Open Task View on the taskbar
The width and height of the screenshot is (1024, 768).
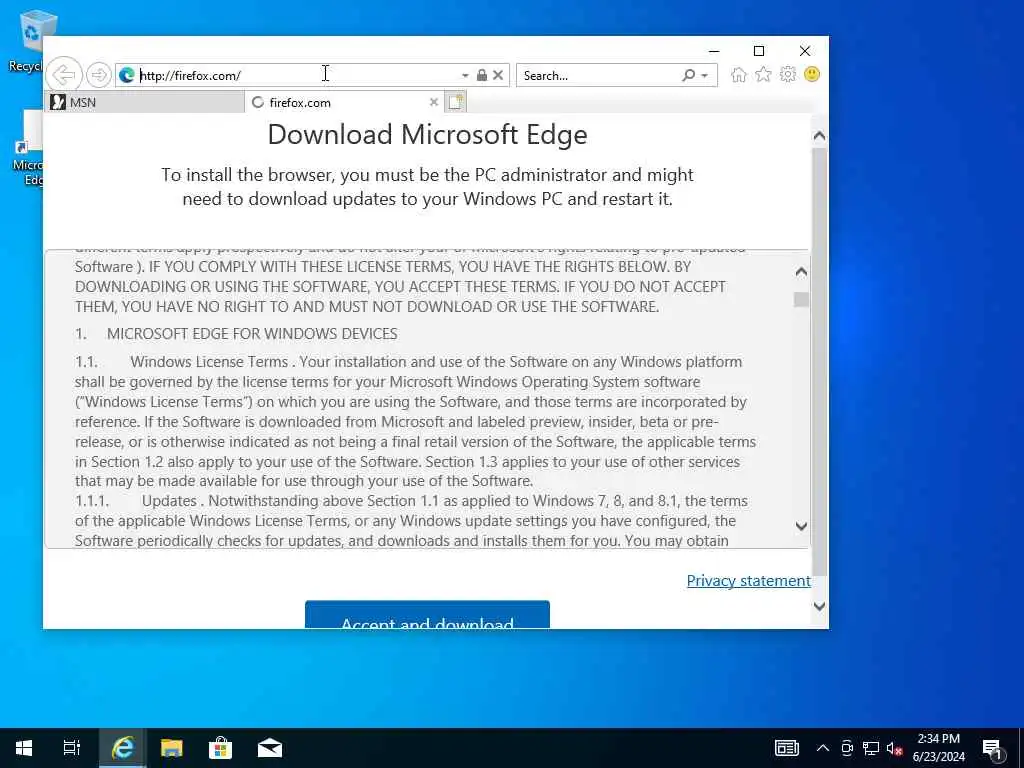click(x=72, y=748)
